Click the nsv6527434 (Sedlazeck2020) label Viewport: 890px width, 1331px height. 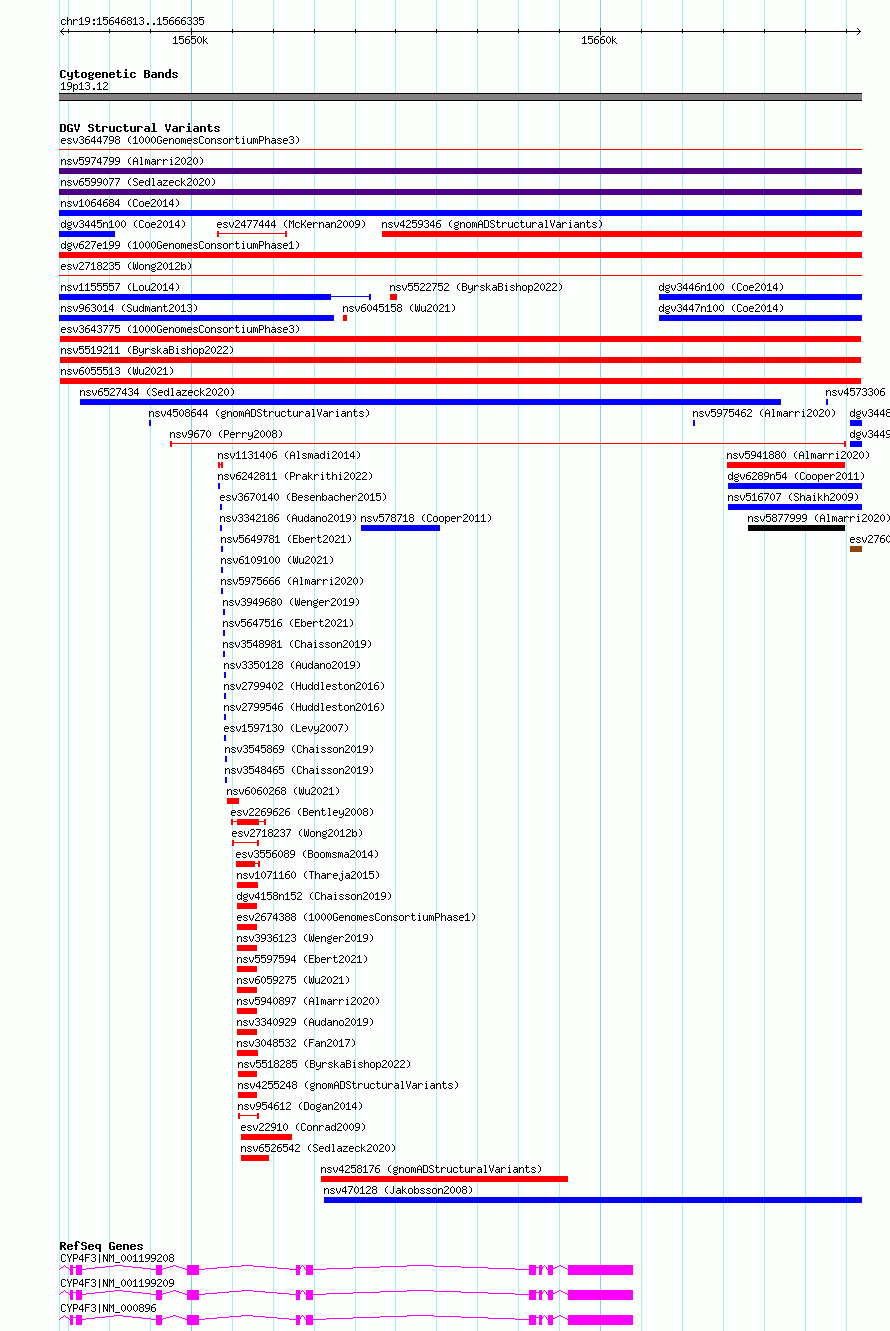(157, 392)
